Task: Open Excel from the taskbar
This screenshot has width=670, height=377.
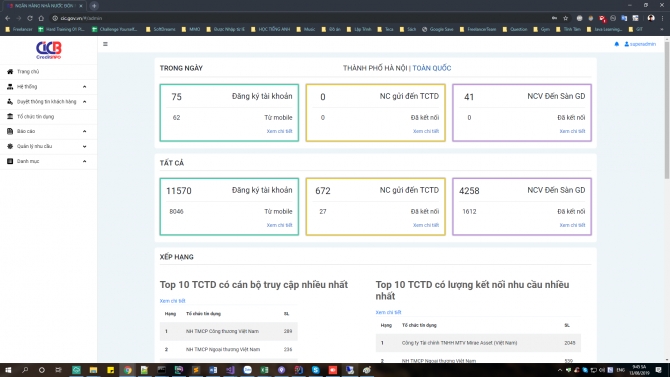Action: coord(264,370)
